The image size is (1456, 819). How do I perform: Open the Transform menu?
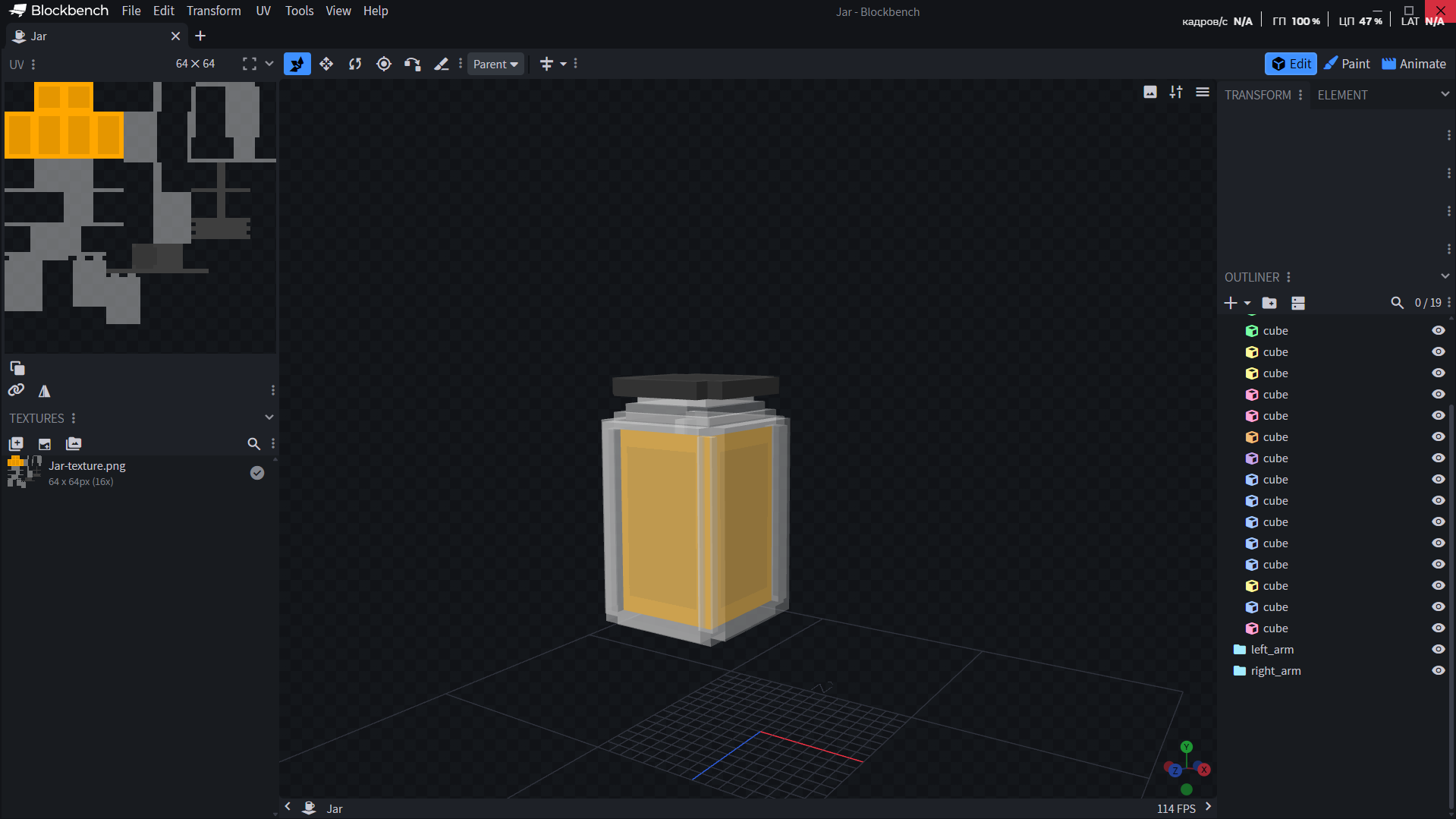(x=213, y=11)
